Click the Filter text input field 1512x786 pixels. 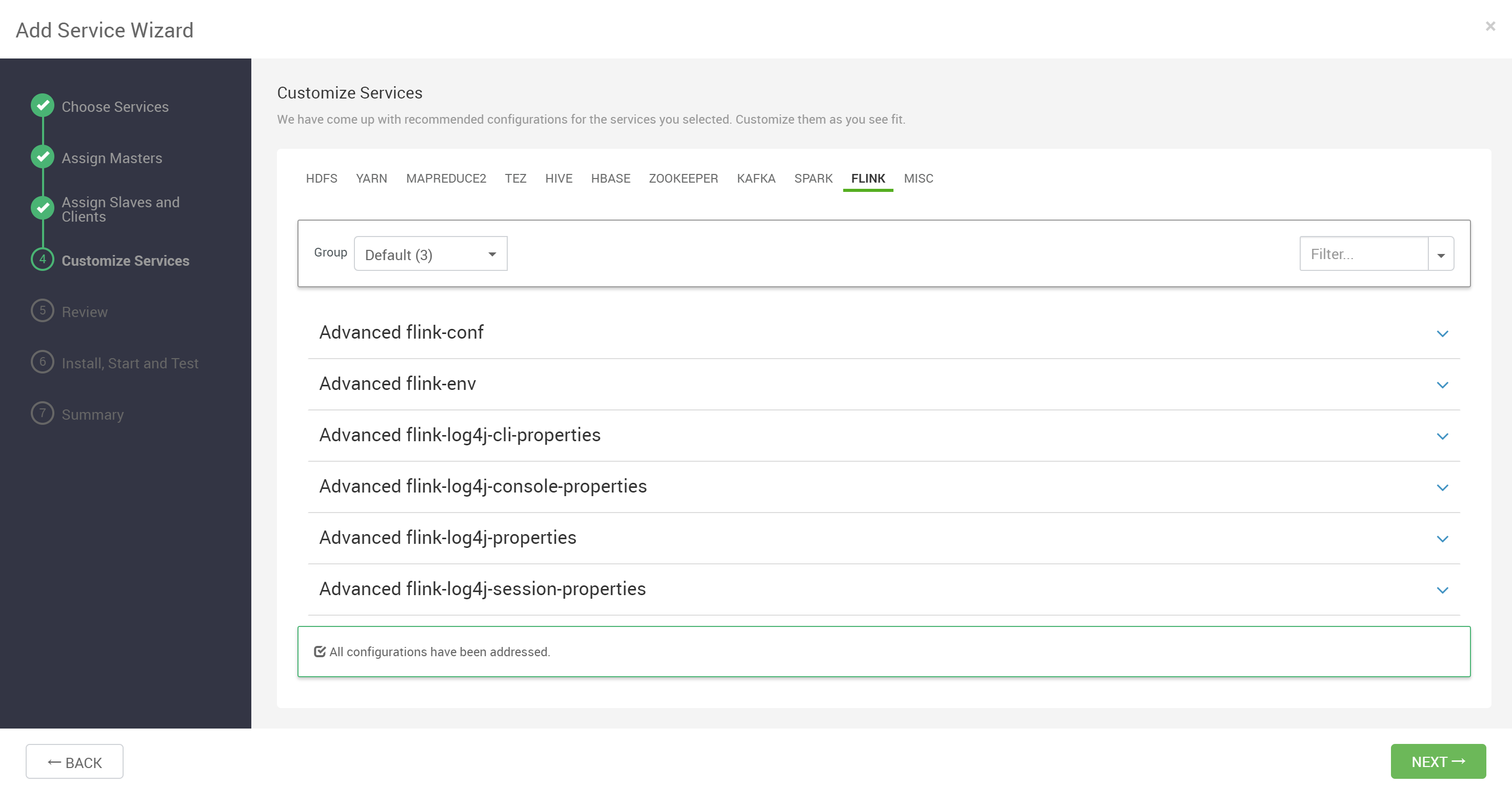click(x=1363, y=254)
